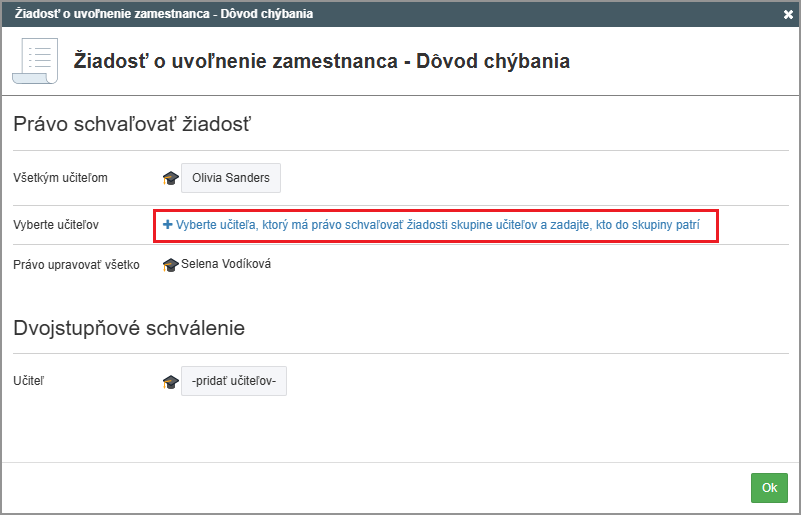Screen dimensions: 801x515
Task: Click the plus icon before Vyberte učiteľa
Action: [x=167, y=226]
